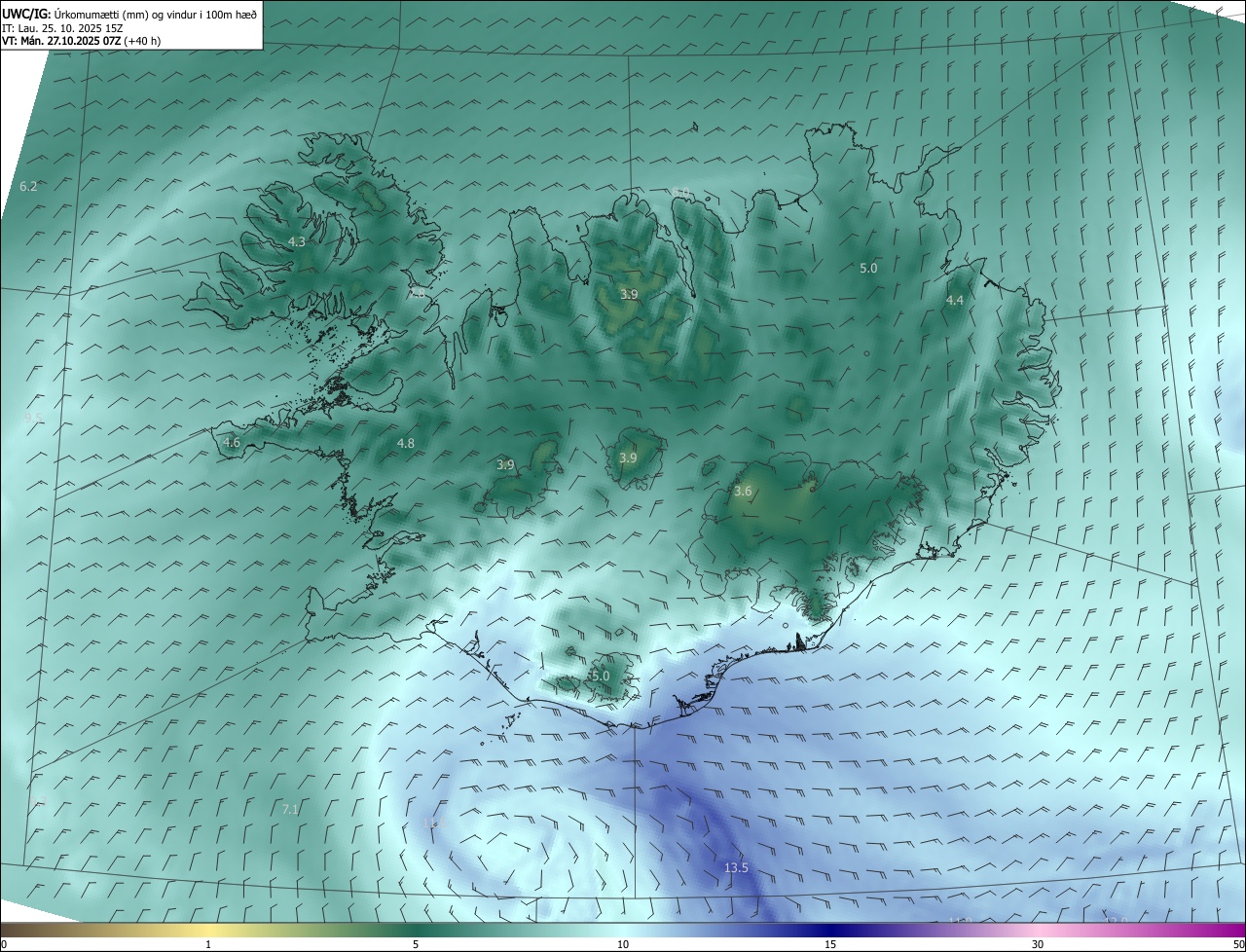1246x952 pixels.
Task: Click the initial time line 'IT: Lau. 25. 10. 2025 15Z'
Action: tap(62, 28)
